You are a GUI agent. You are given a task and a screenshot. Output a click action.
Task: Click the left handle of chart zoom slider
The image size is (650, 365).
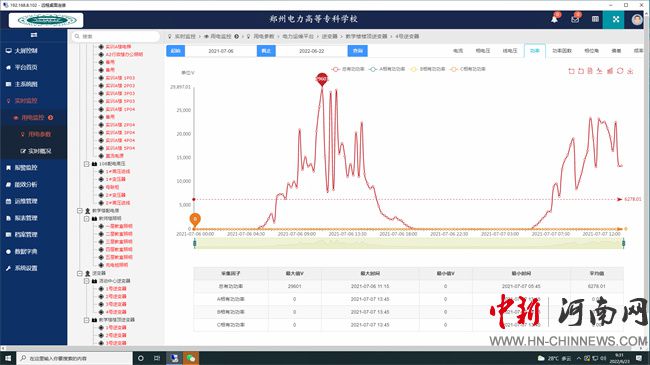pyautogui.click(x=195, y=243)
